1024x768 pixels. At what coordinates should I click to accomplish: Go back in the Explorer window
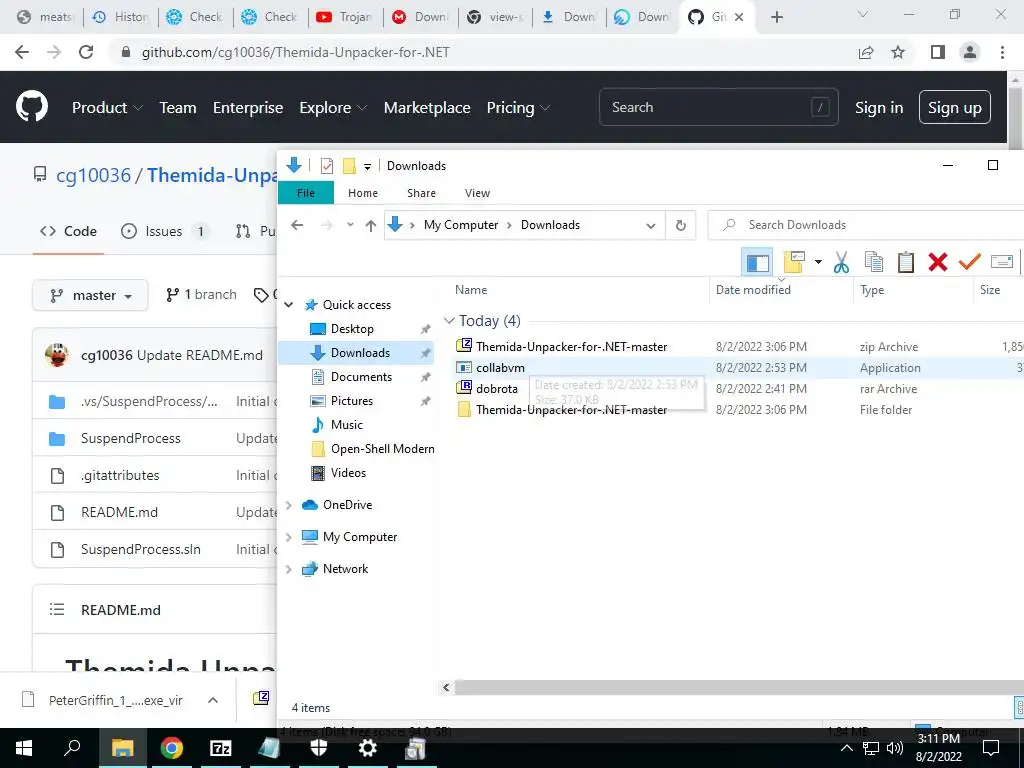(x=297, y=225)
